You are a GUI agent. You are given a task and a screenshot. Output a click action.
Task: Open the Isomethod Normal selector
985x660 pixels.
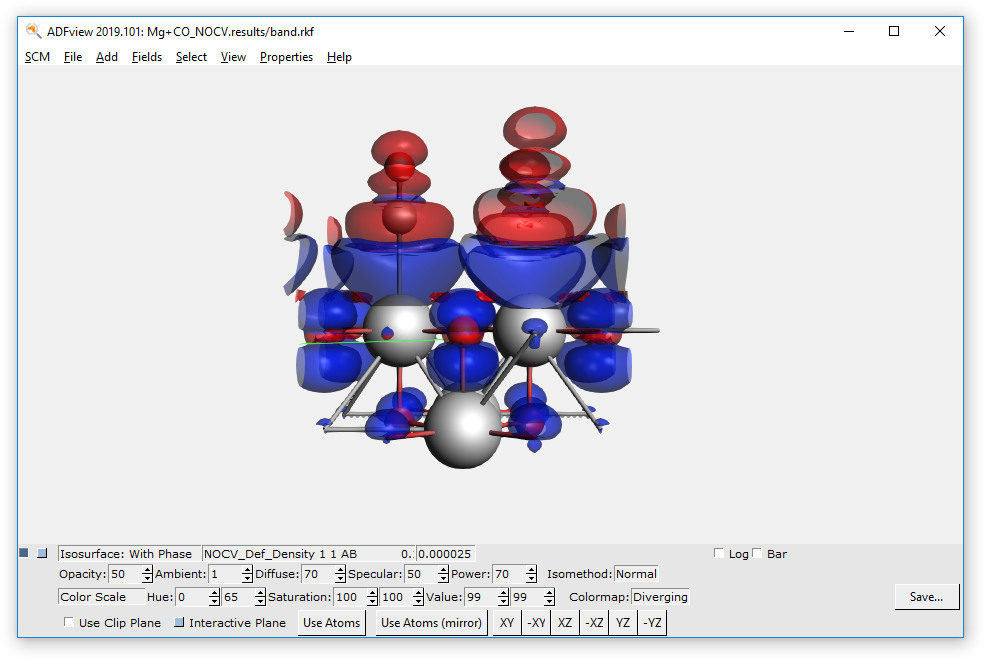pos(636,574)
